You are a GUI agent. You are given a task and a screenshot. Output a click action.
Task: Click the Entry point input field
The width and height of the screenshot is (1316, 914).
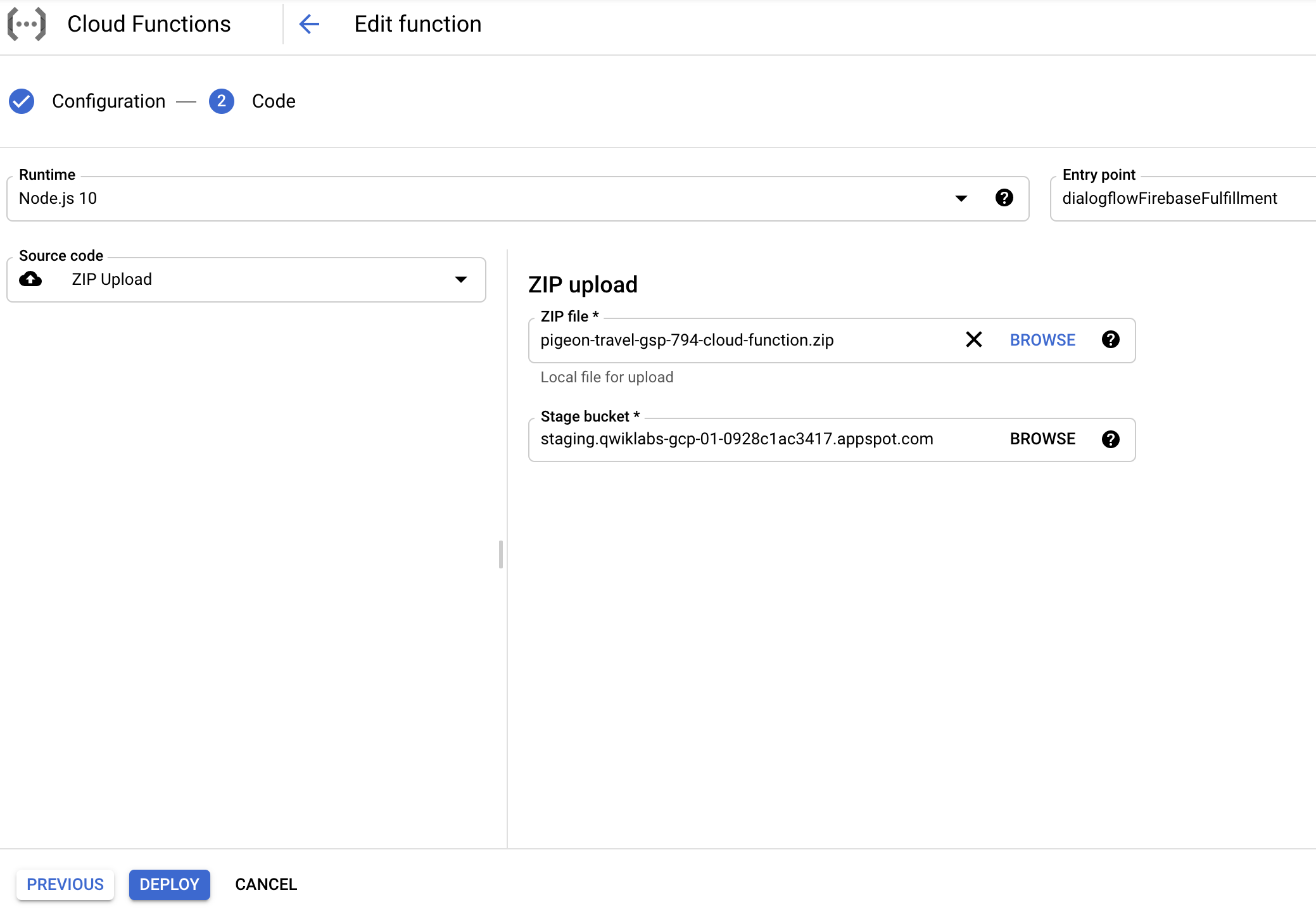click(1183, 199)
